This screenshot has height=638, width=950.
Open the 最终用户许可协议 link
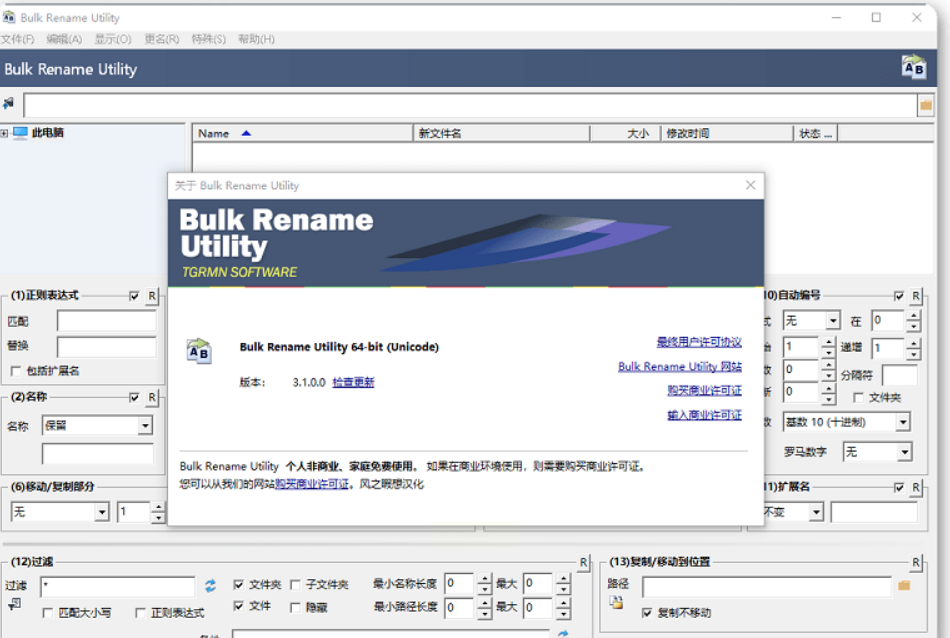(699, 342)
